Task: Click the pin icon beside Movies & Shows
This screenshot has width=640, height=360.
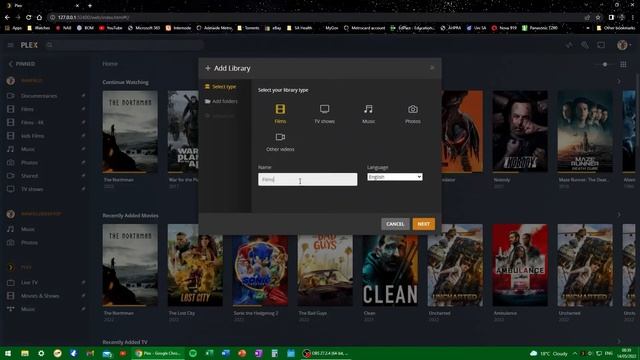Action: (83, 296)
